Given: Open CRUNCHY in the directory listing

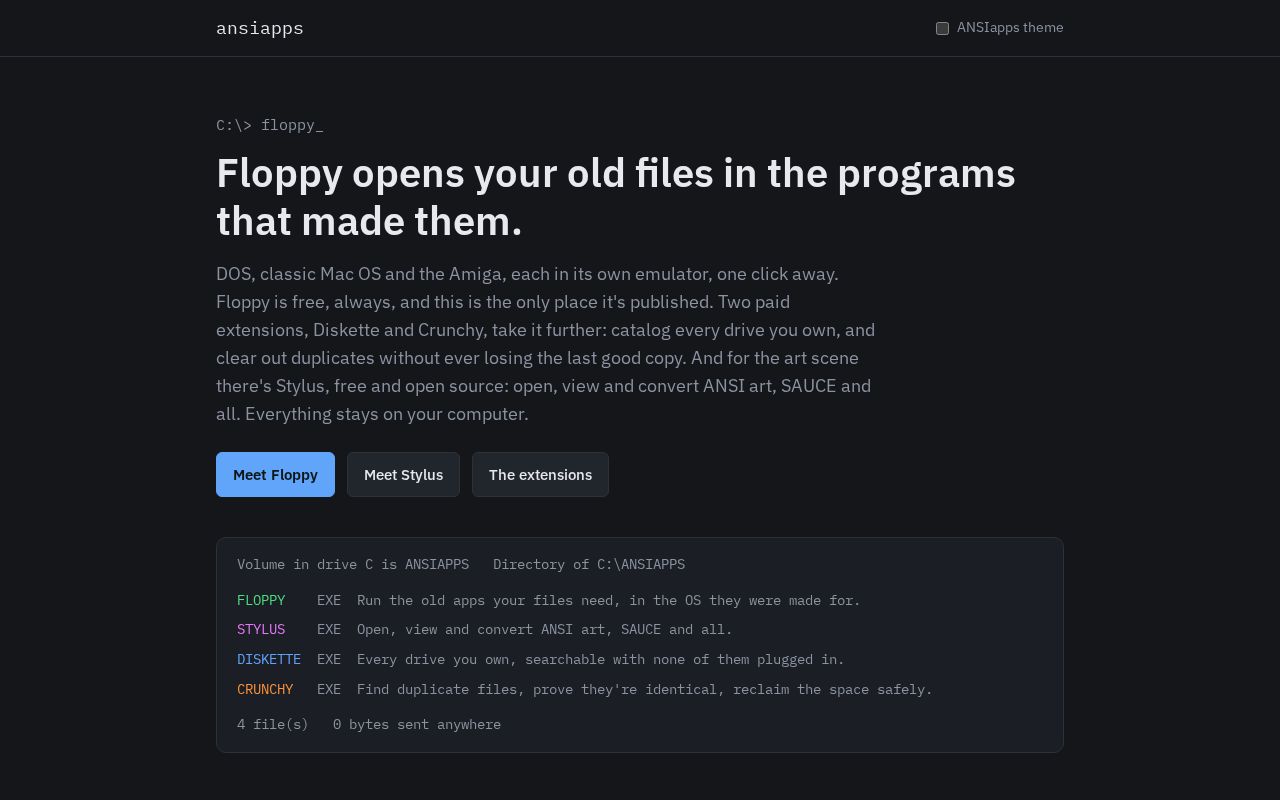Looking at the screenshot, I should (x=265, y=689).
